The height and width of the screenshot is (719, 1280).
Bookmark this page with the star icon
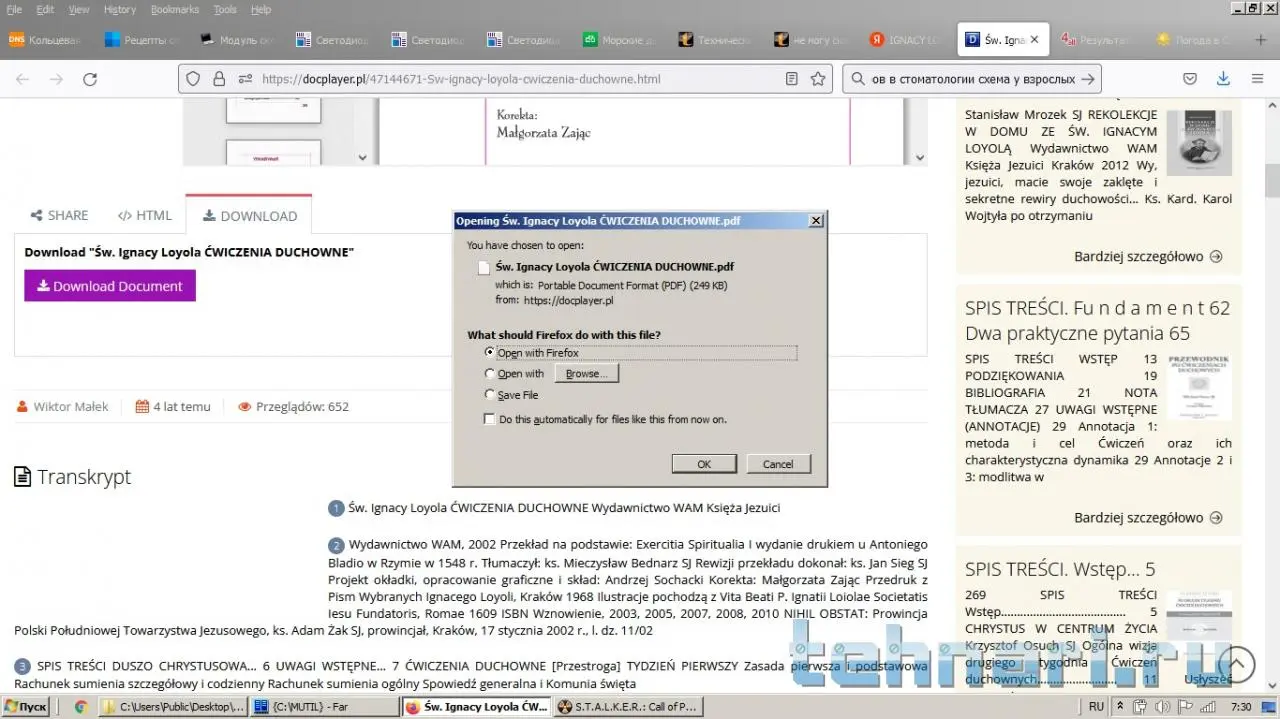[x=818, y=79]
